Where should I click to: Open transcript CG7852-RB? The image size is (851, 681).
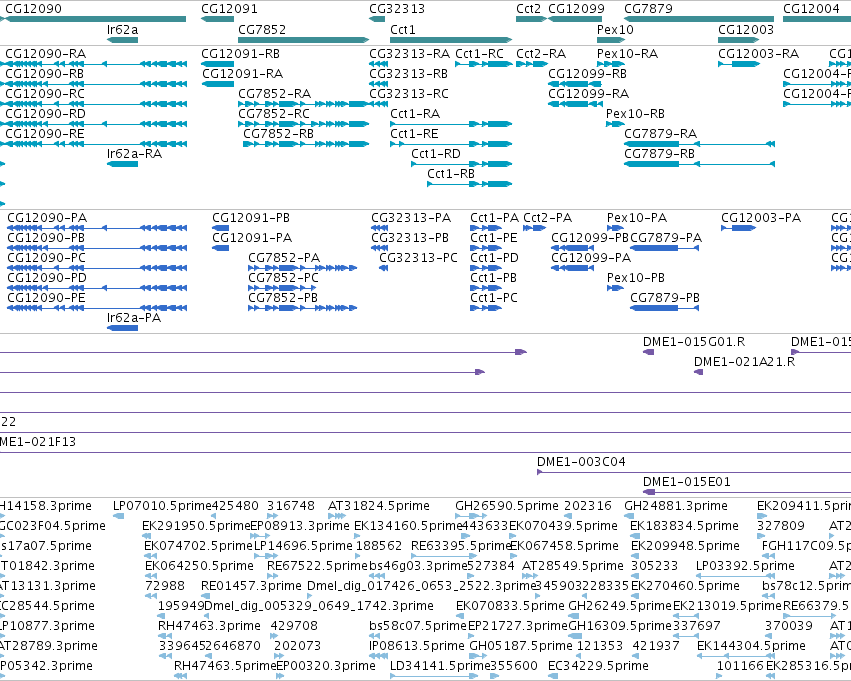[x=278, y=134]
